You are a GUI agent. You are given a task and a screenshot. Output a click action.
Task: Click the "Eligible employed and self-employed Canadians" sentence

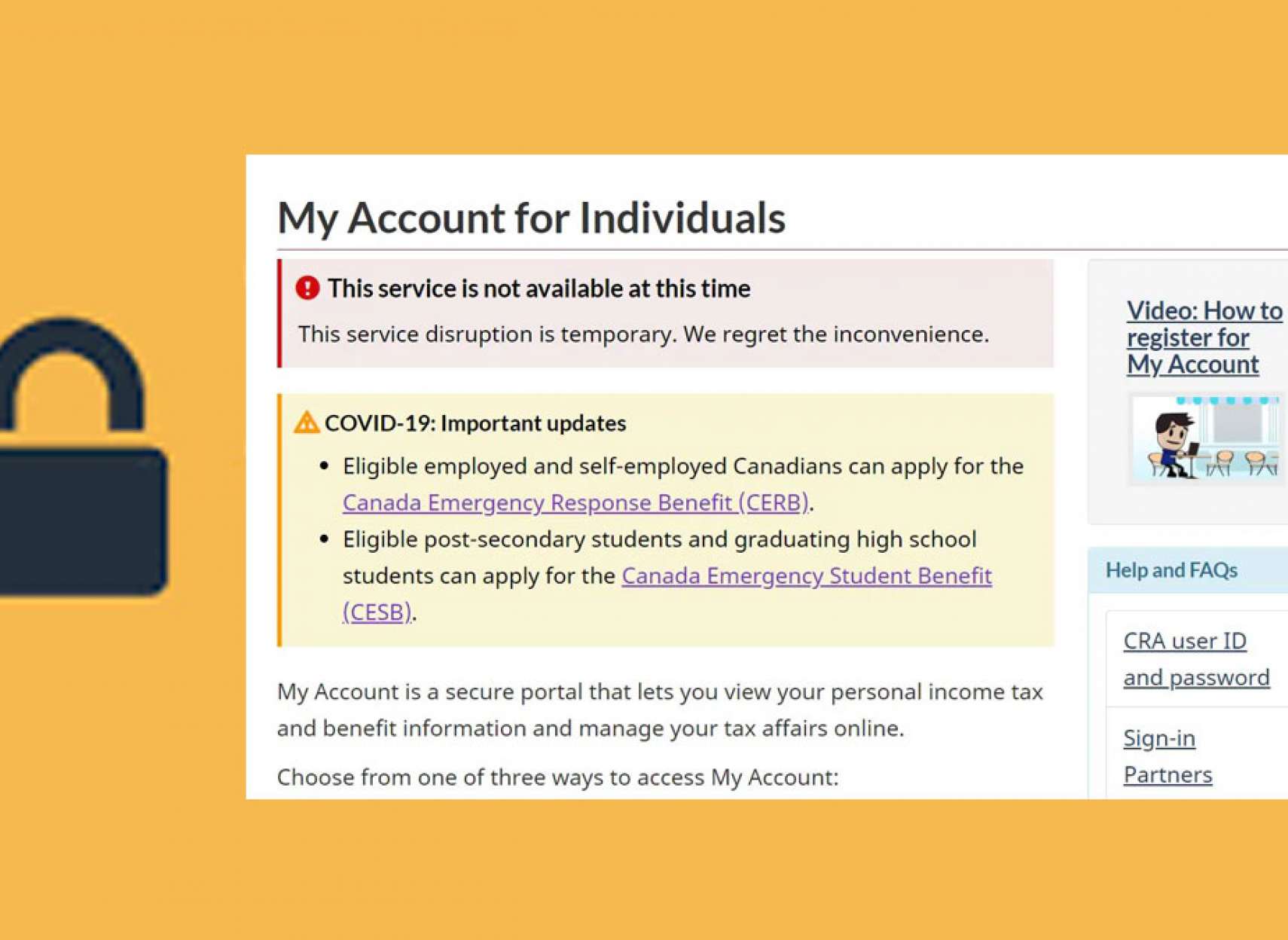coord(682,466)
